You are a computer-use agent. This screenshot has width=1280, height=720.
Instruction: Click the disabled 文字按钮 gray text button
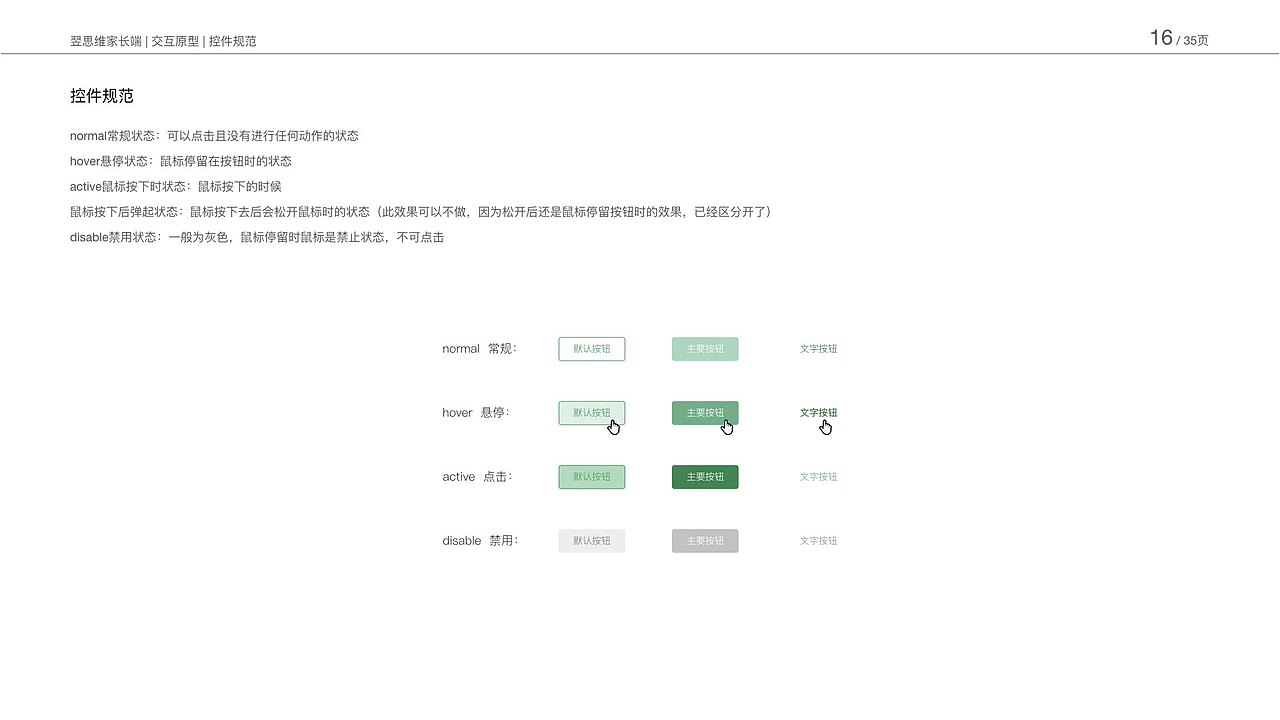point(819,541)
